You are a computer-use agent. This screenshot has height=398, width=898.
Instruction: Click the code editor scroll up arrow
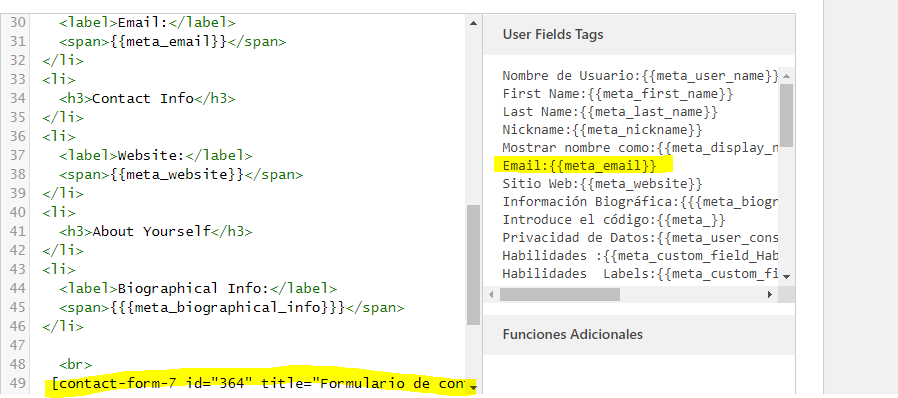473,23
